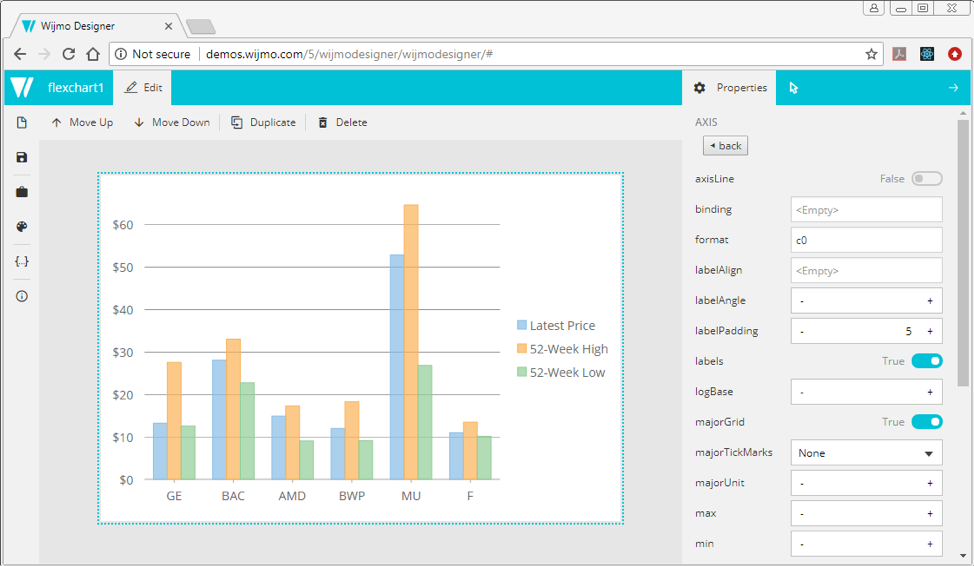Click 52-Week High legend swatch
Screen dimensions: 974x566
pyautogui.click(x=522, y=349)
